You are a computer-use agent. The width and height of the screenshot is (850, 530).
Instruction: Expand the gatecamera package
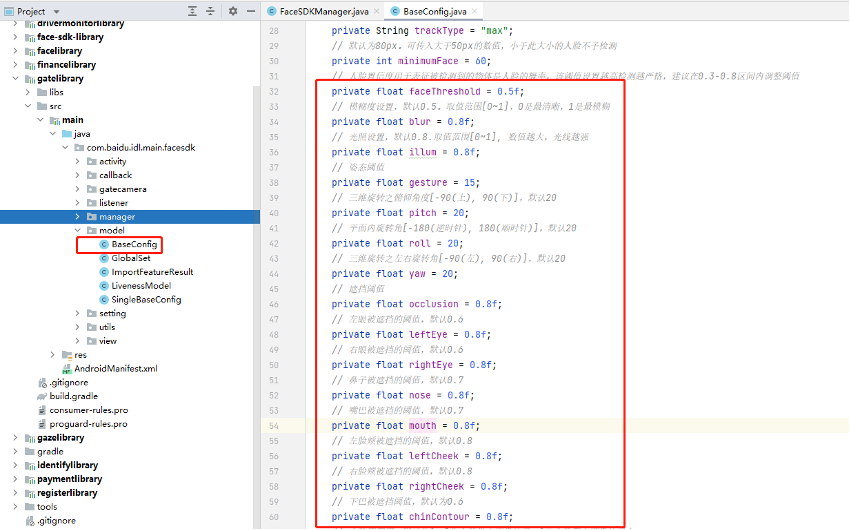pos(78,189)
